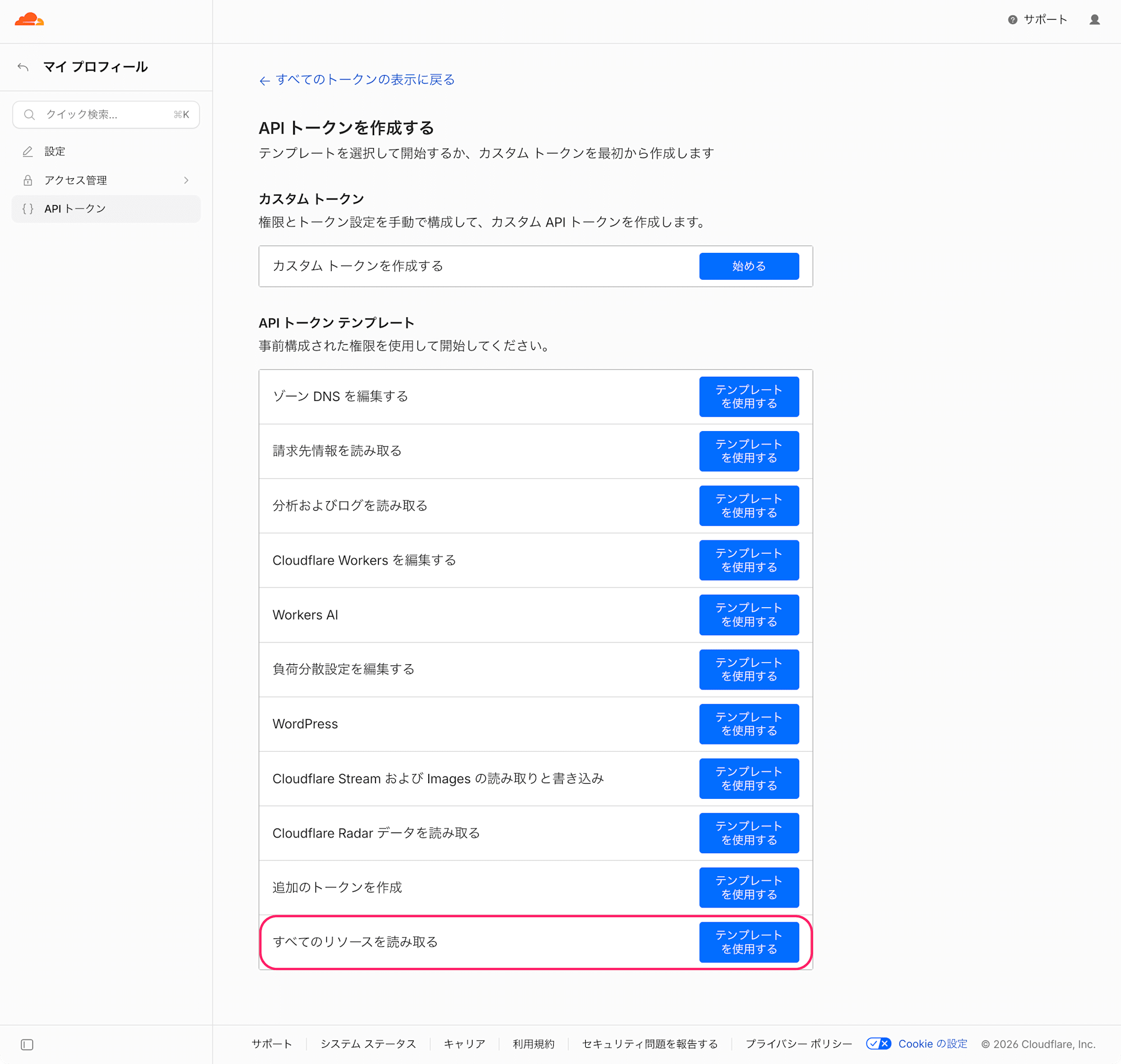This screenshot has width=1121, height=1064.
Task: Focus the クイック検索 input field
Action: (x=106, y=114)
